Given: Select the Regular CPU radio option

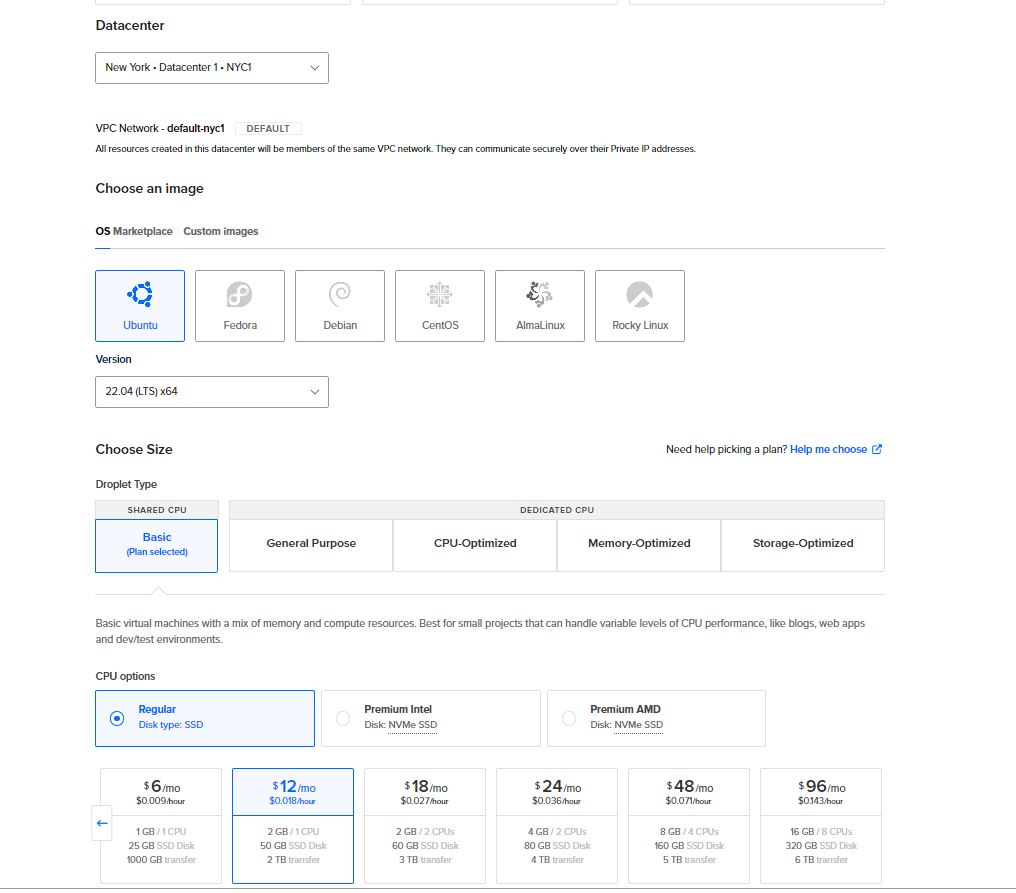Looking at the screenshot, I should coord(118,718).
